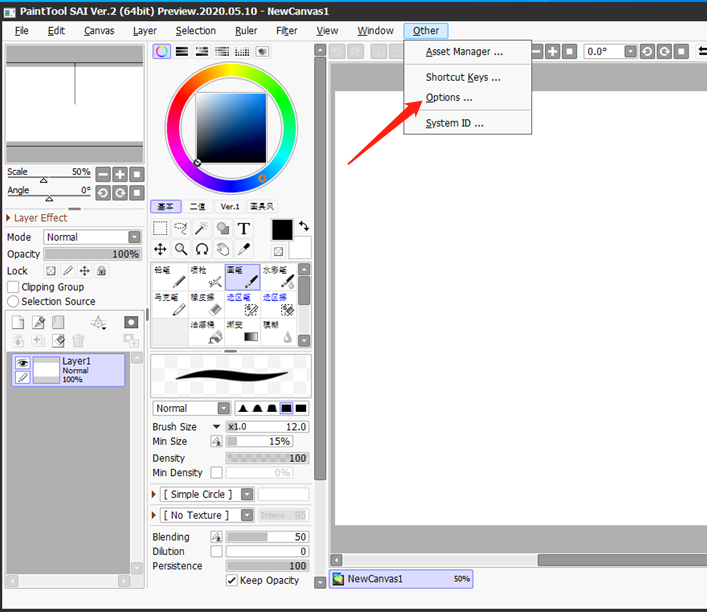Add a layer mask

[131, 322]
